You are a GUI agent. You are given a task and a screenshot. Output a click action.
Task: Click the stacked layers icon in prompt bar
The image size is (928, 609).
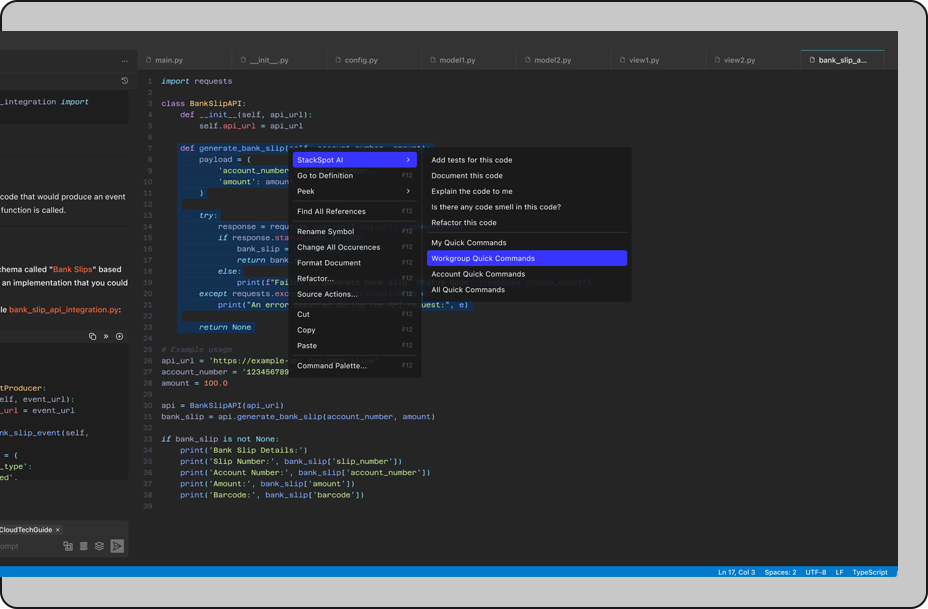point(99,546)
